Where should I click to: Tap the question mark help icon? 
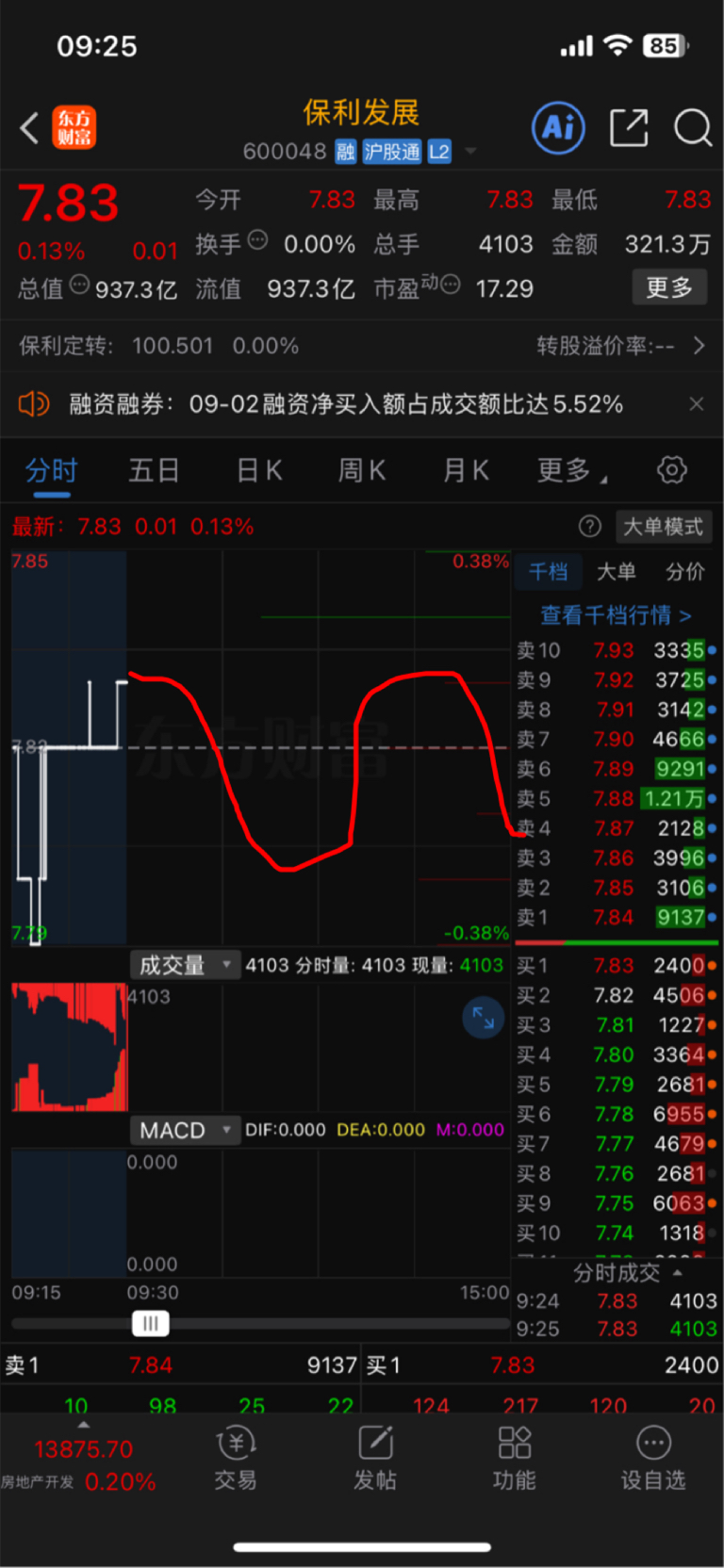[590, 526]
